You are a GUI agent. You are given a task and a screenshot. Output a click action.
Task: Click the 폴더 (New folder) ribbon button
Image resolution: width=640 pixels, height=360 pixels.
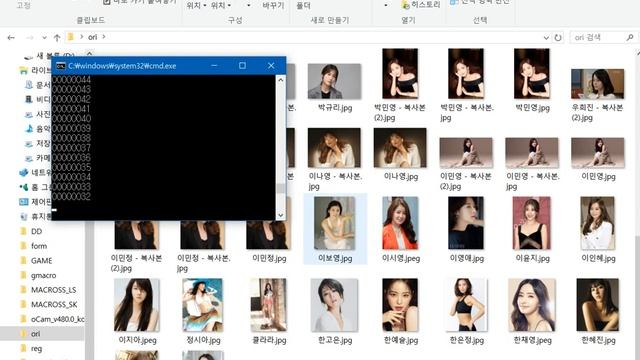point(303,6)
